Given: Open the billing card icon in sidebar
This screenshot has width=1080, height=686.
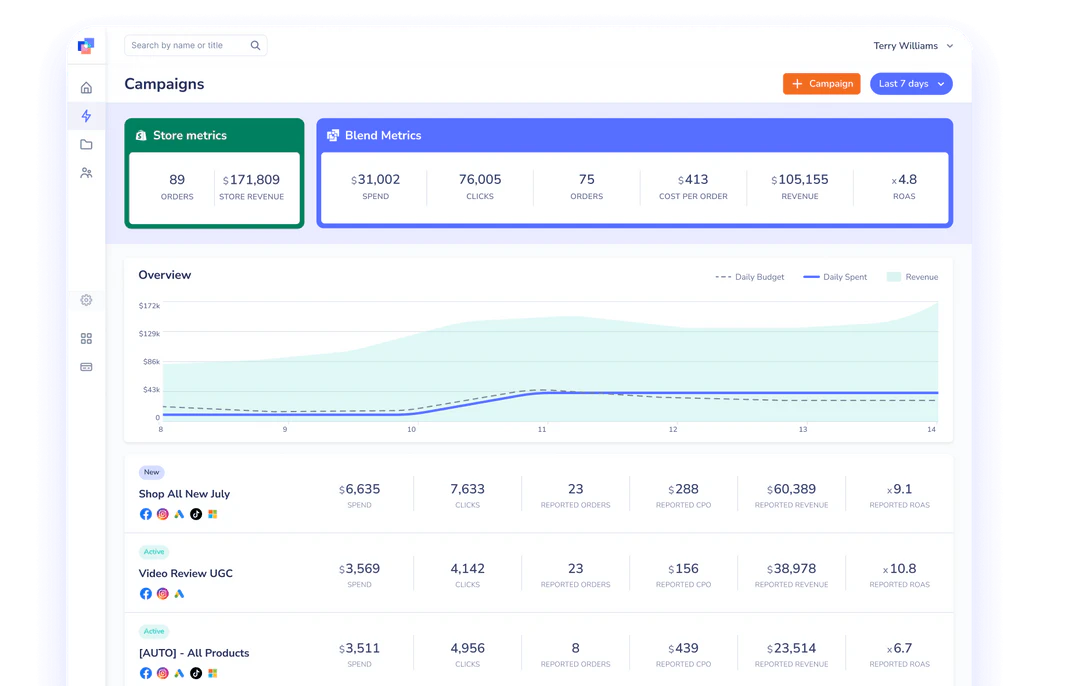Looking at the screenshot, I should point(86,367).
